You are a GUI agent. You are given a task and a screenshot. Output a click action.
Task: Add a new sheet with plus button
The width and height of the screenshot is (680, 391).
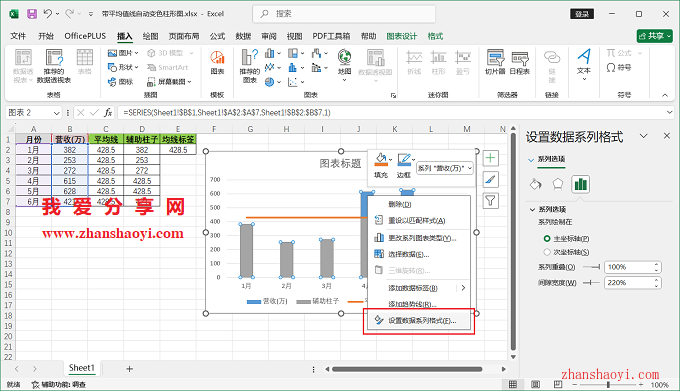click(x=129, y=369)
